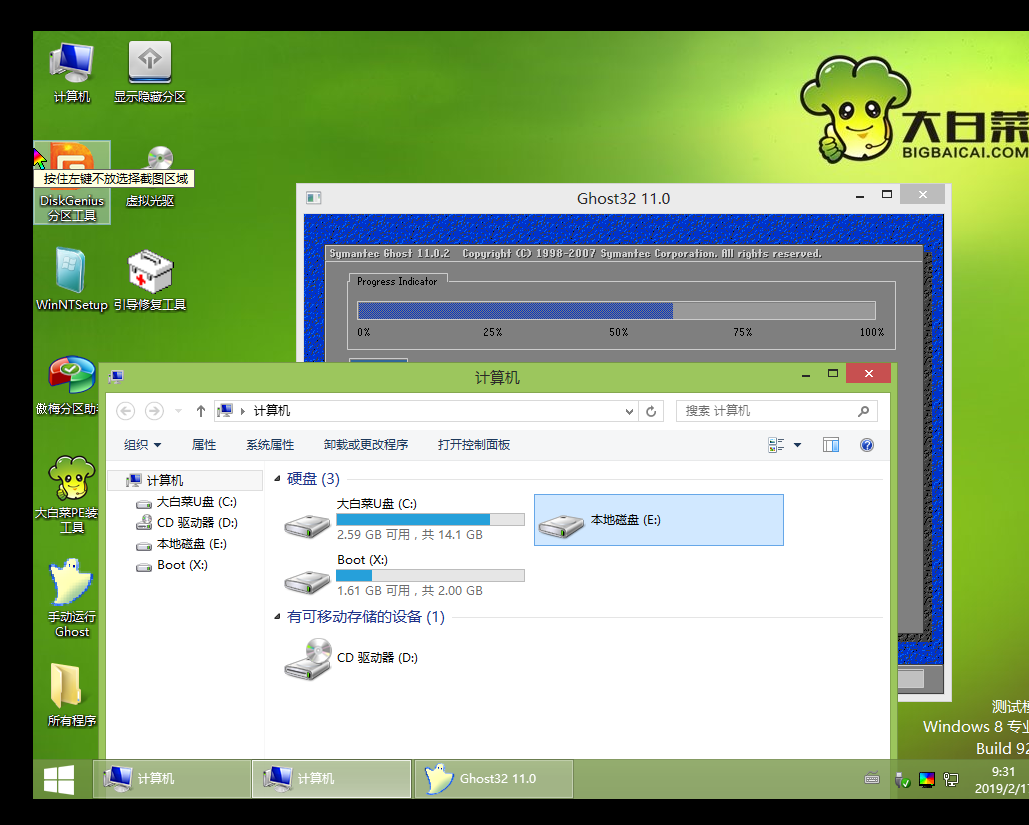Select the Boot (X:) drive tile
This screenshot has width=1029, height=825.
tap(404, 576)
